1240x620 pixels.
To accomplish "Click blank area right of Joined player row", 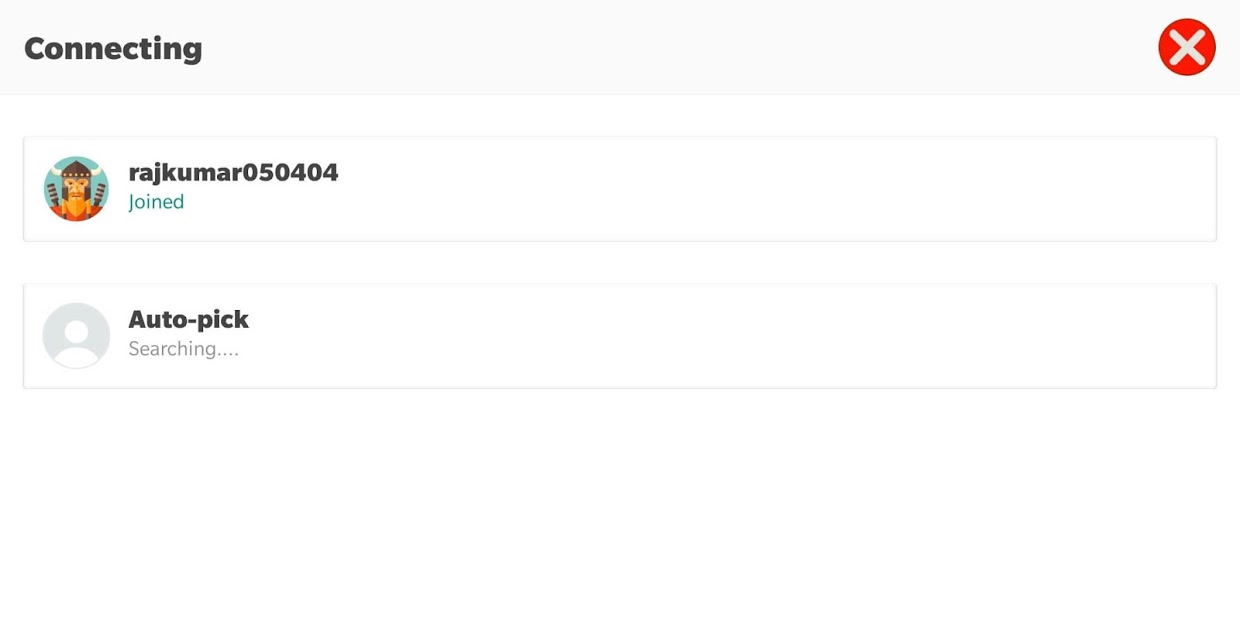I will point(800,189).
